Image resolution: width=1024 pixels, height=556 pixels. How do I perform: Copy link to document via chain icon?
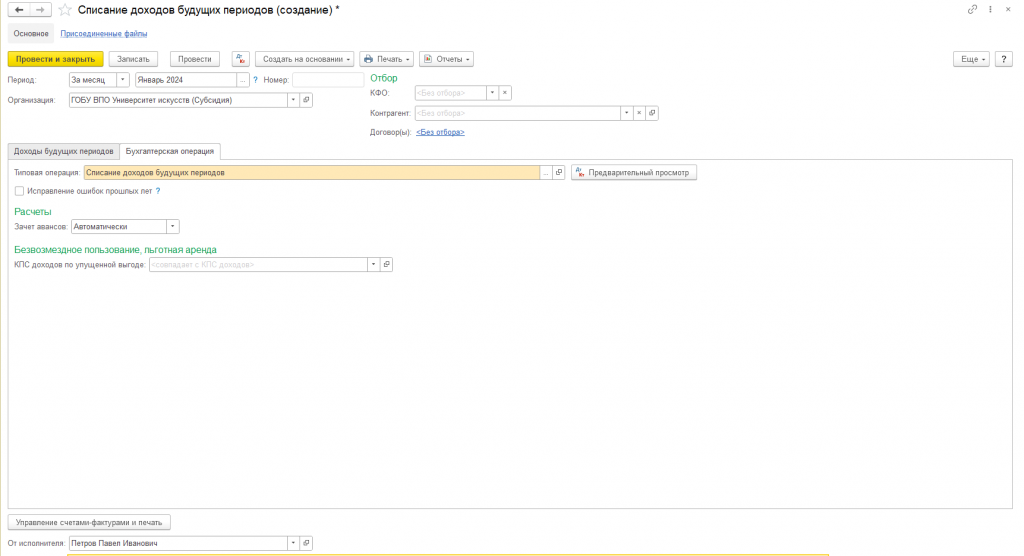coord(972,9)
